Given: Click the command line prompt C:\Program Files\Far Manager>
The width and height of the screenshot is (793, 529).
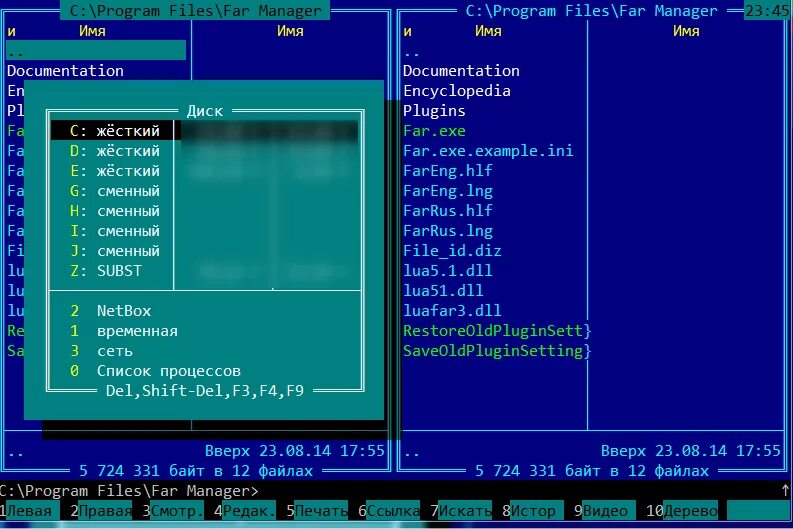Looking at the screenshot, I should (x=129, y=491).
